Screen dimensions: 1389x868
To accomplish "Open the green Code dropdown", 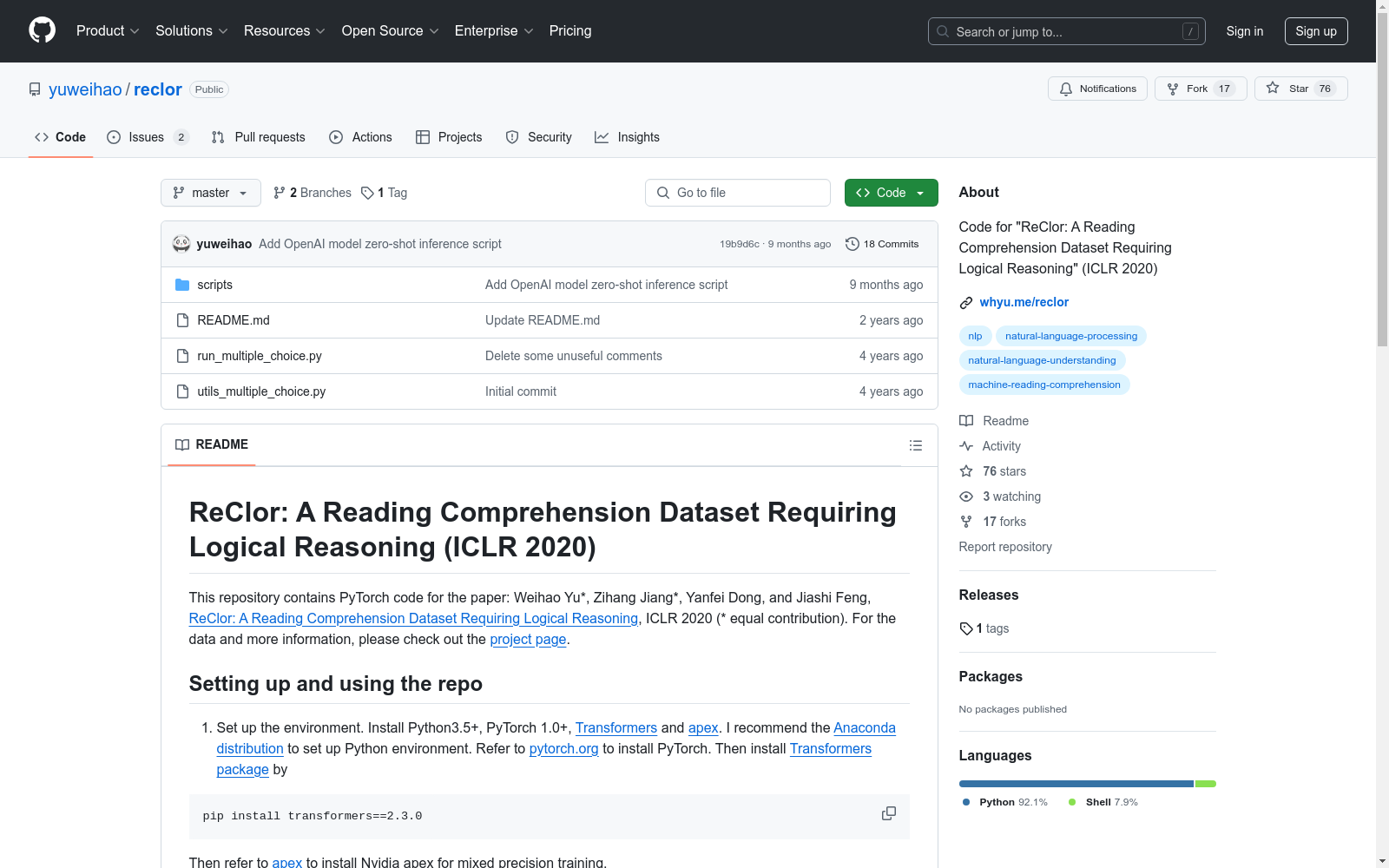I will tap(891, 193).
